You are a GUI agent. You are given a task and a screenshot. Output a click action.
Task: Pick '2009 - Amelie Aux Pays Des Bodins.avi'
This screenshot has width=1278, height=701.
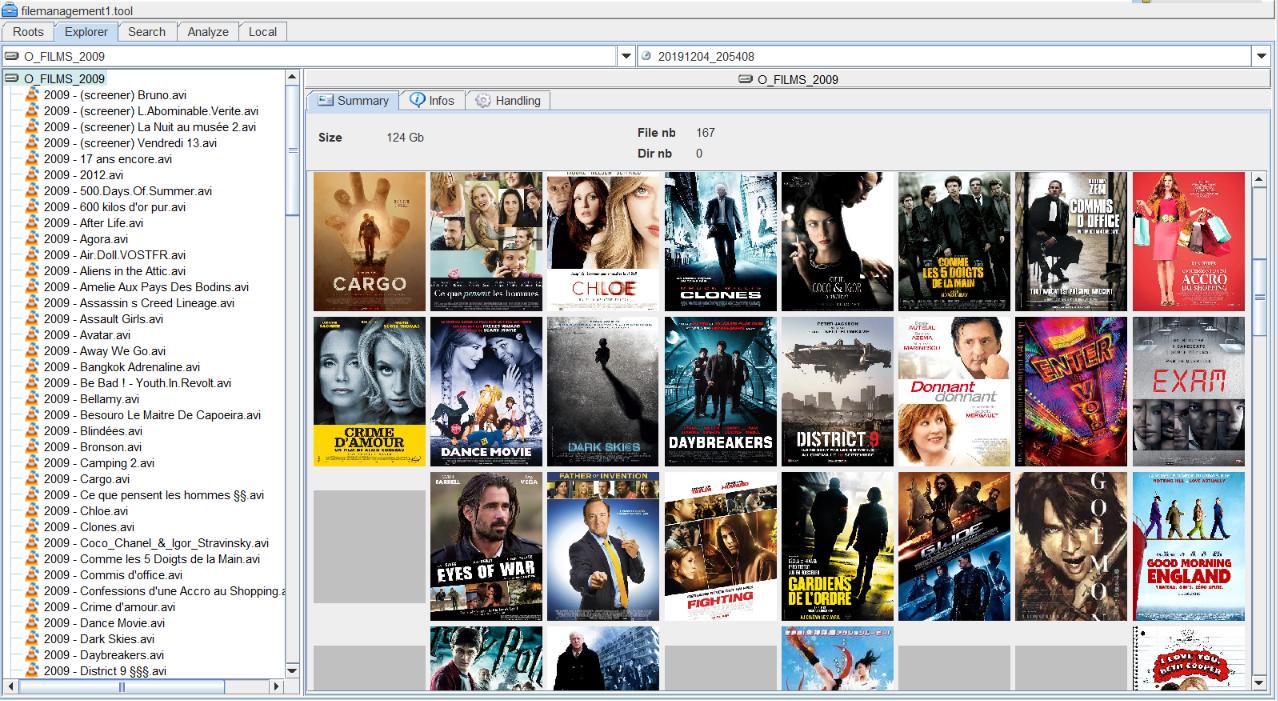146,287
